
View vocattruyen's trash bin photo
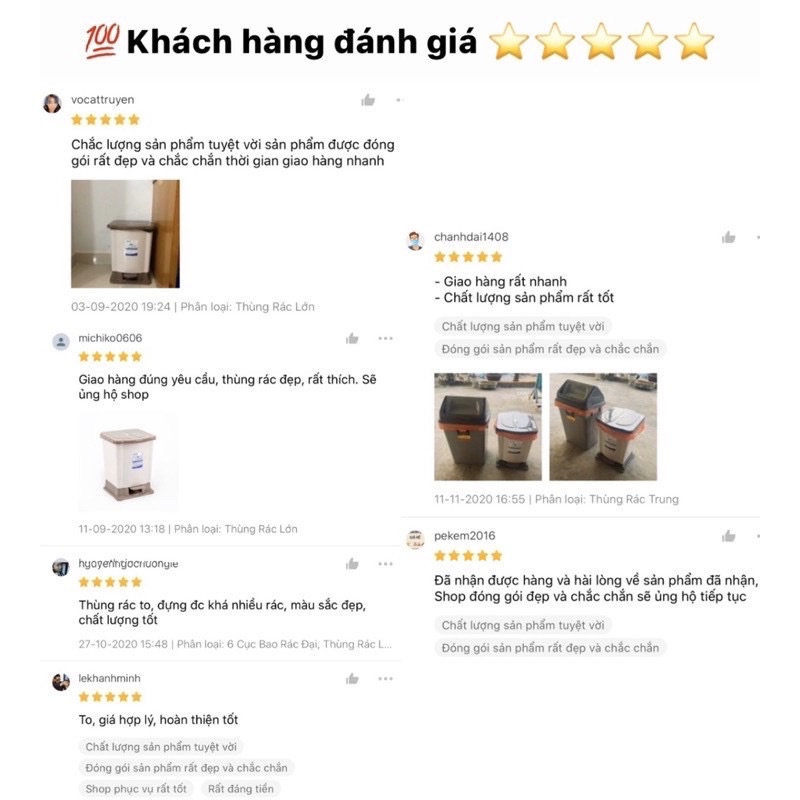pyautogui.click(x=126, y=234)
